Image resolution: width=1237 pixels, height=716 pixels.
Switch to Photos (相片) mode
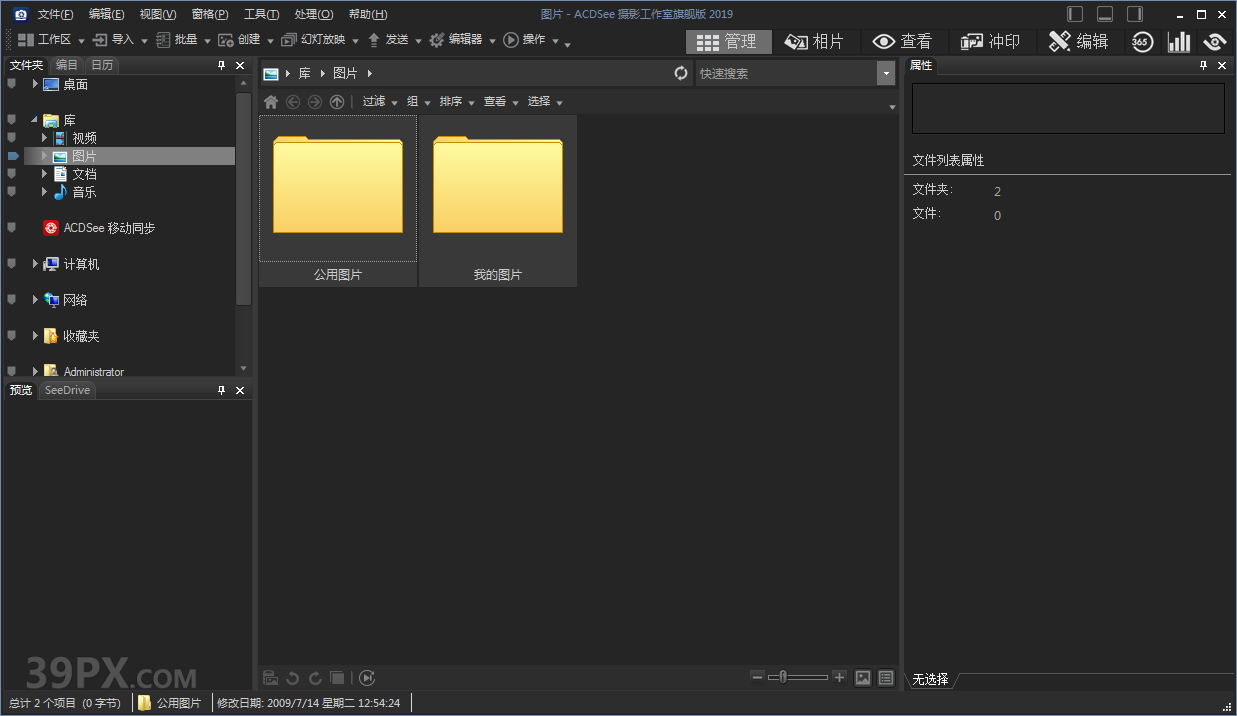click(x=814, y=41)
